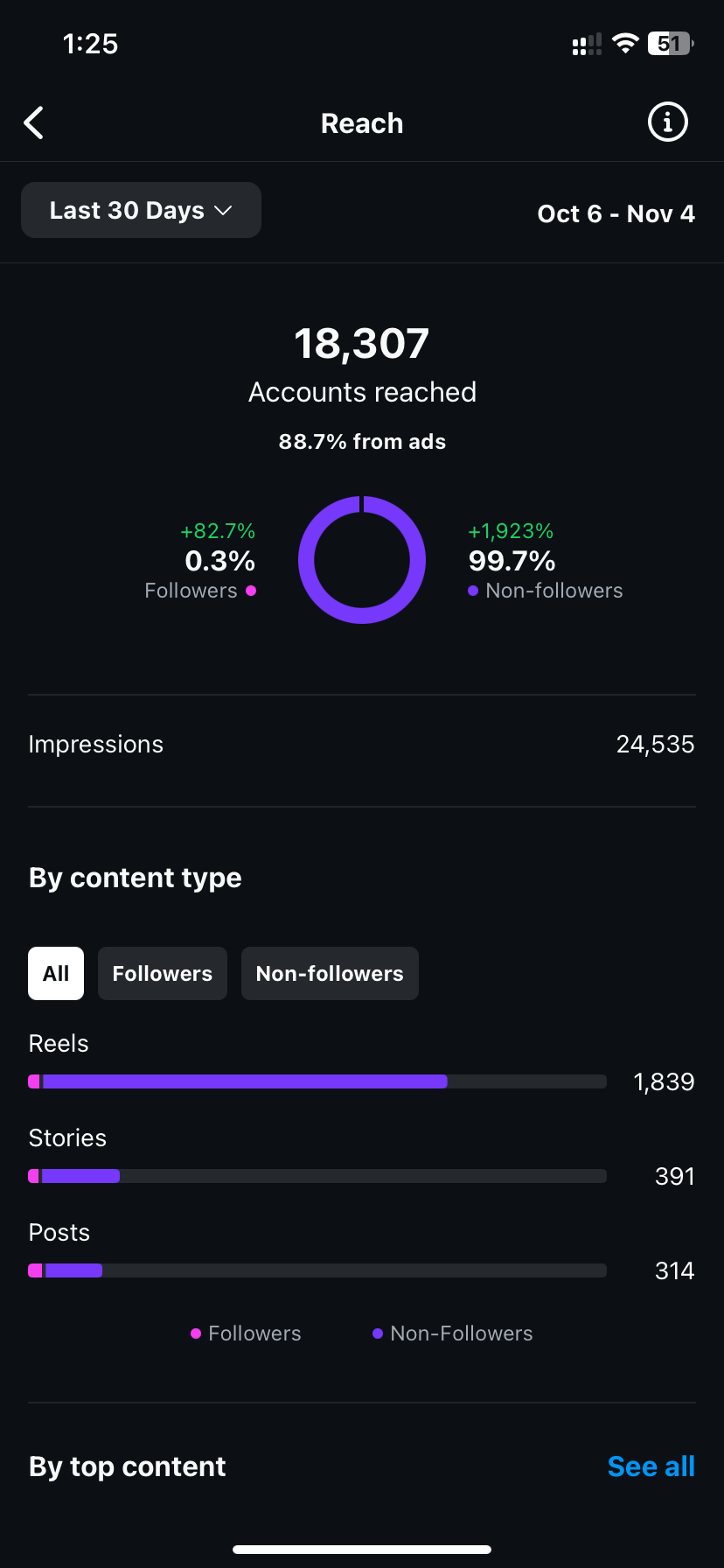Viewport: 724px width, 1568px height.
Task: Tap See all for top content
Action: click(x=651, y=1466)
